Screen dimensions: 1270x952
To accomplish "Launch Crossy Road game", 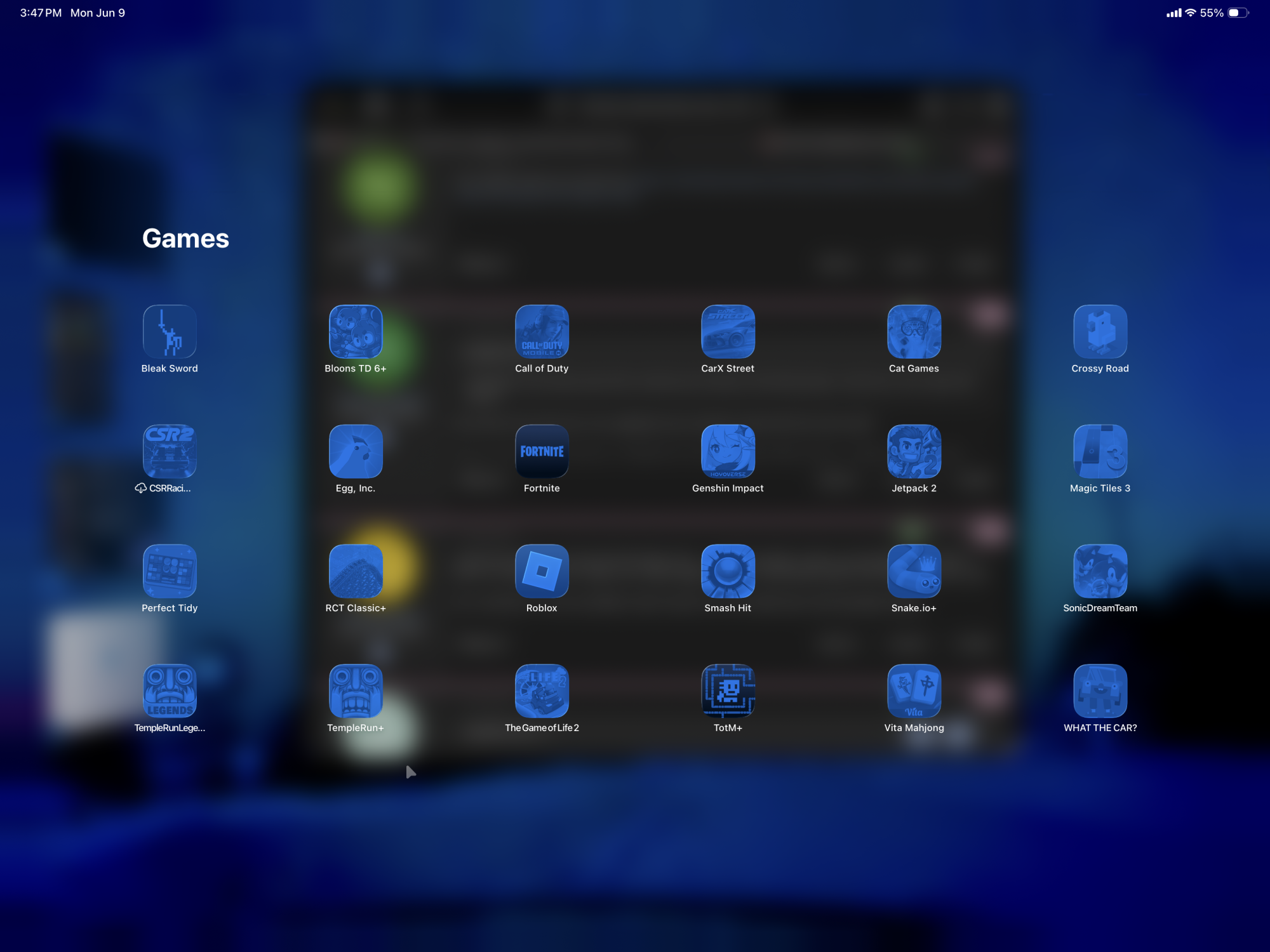I will (1100, 331).
